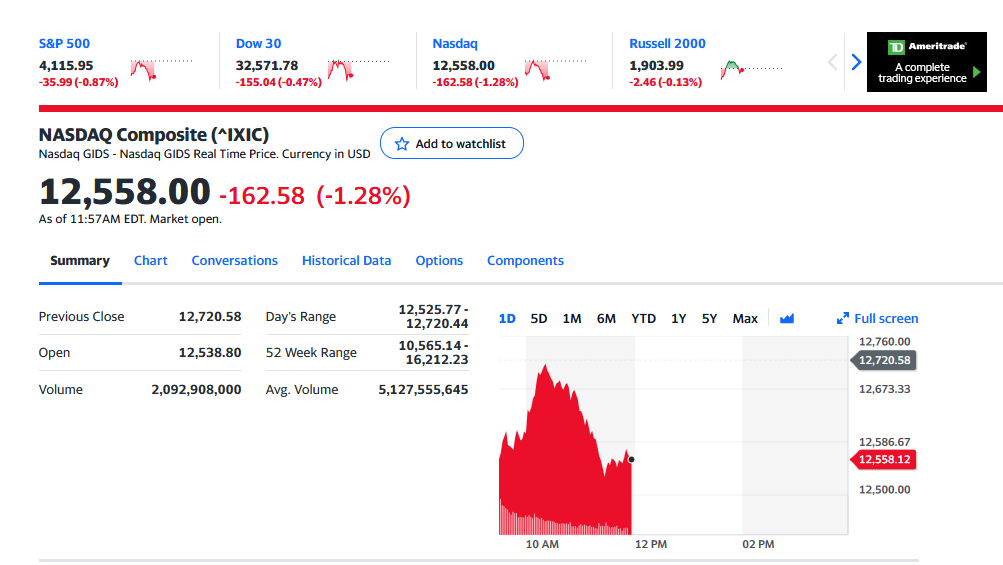1003x565 pixels.
Task: Click the S&P 500 price 4,115.95
Action: point(66,65)
